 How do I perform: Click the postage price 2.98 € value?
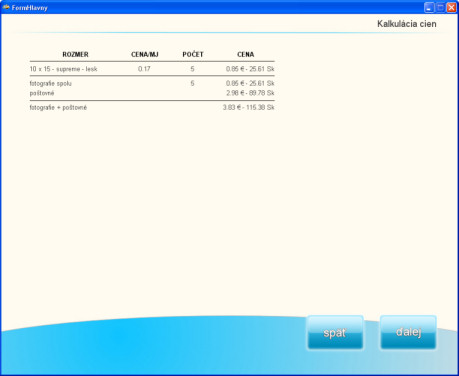(x=250, y=93)
